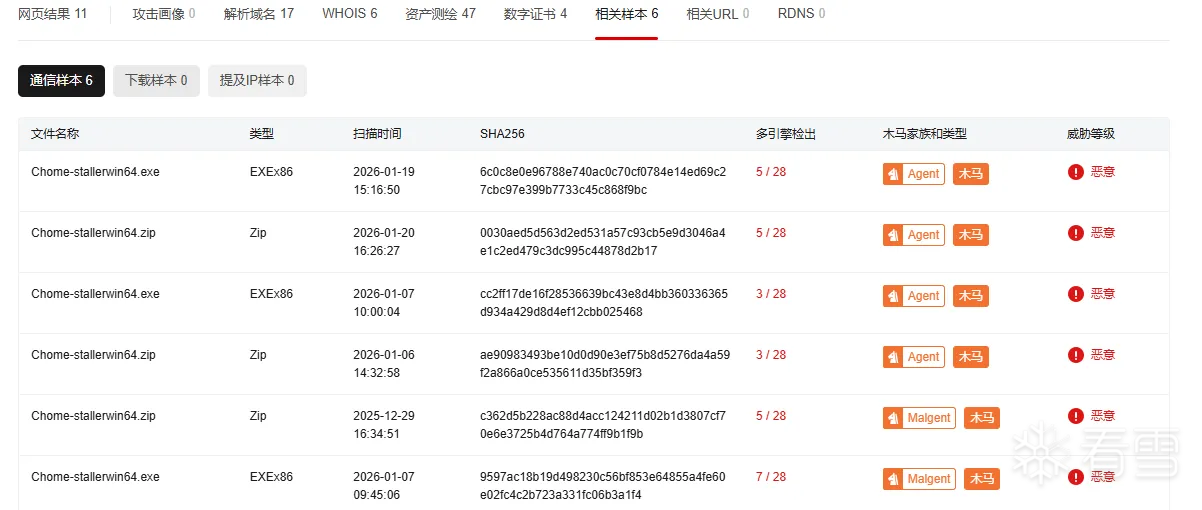
Task: Select SHA256 hash starting c362d5b228ac
Action: (603, 425)
